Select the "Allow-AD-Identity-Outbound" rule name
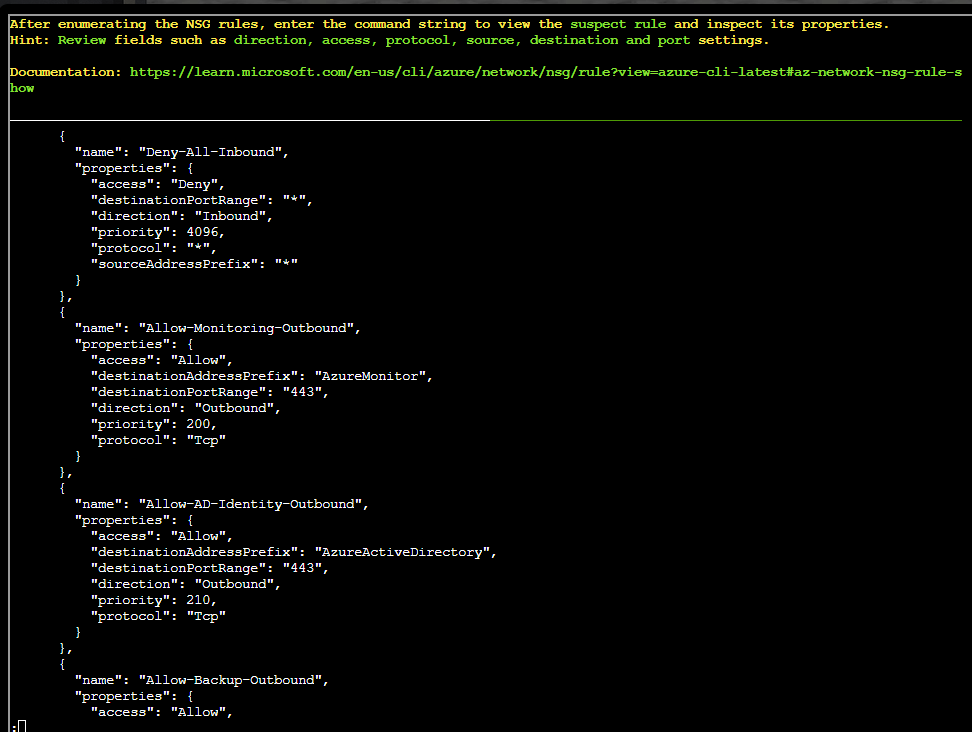Screen dimensions: 972x732 [x=250, y=504]
